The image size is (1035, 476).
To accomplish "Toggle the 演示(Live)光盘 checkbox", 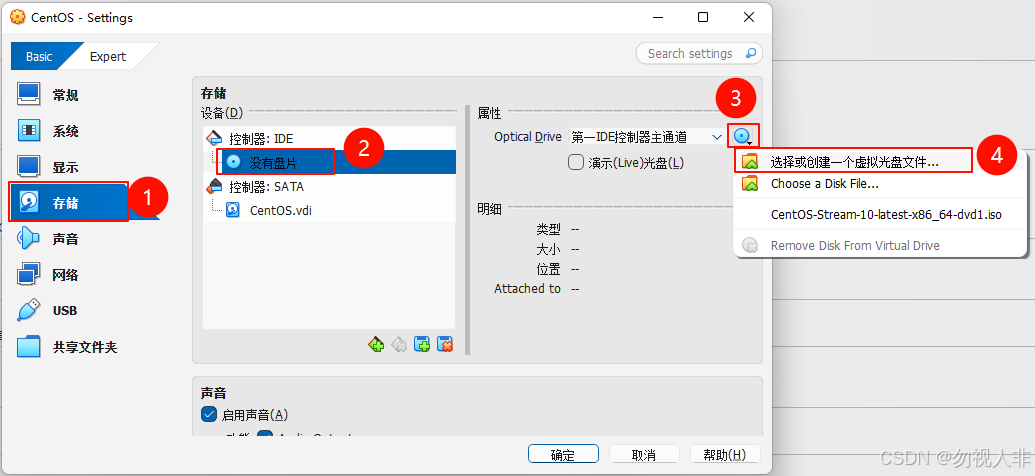I will (576, 162).
